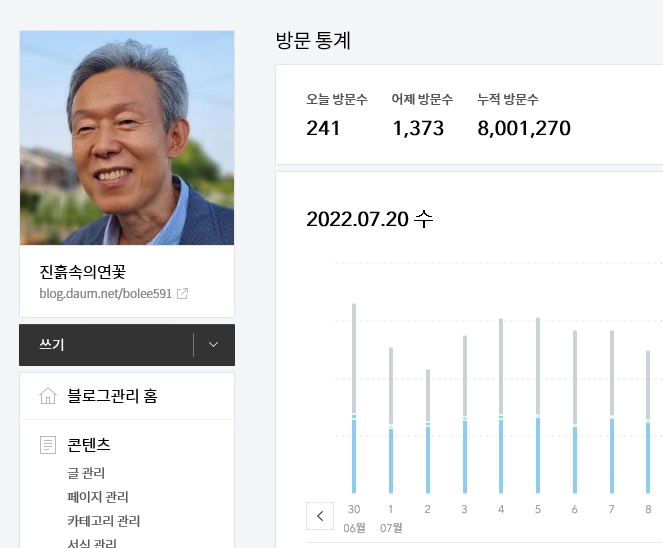Click the profile photo thumbnail
The image size is (663, 548).
(127, 138)
